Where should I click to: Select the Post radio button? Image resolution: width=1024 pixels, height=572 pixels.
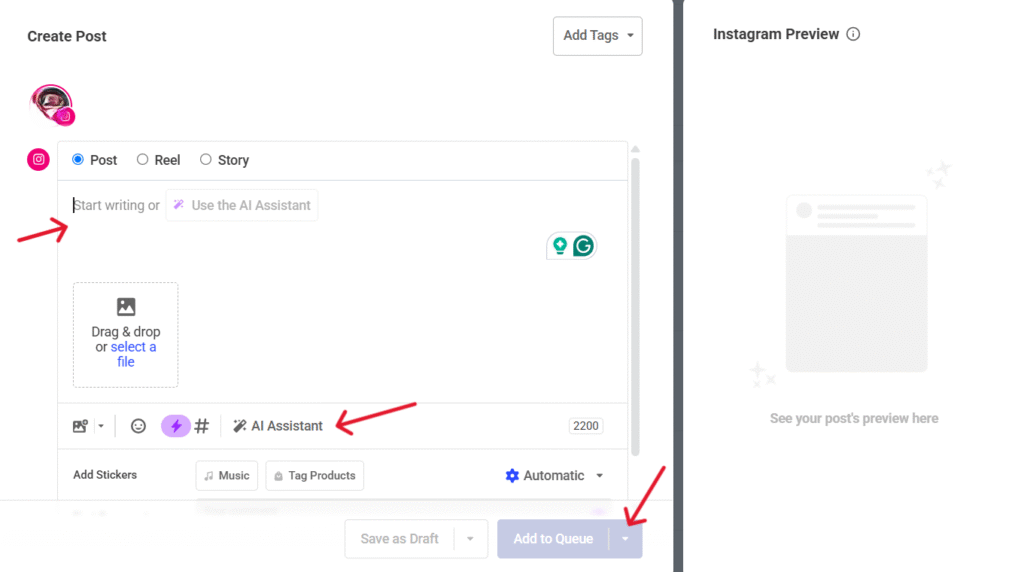(x=78, y=160)
